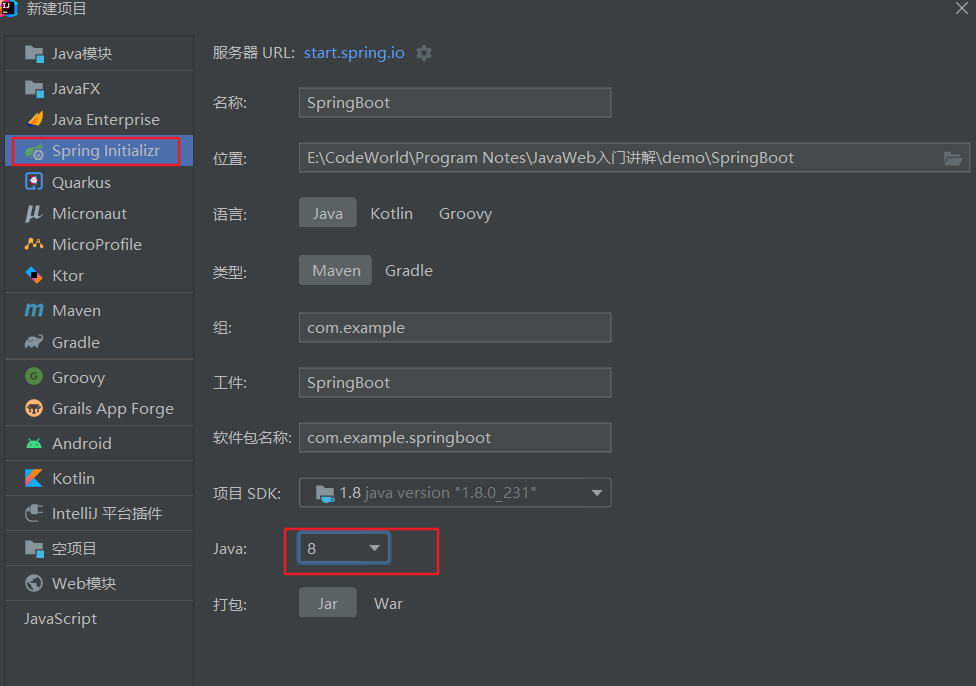Click the 工件 field containing SpringBoot
The image size is (976, 686).
click(455, 382)
